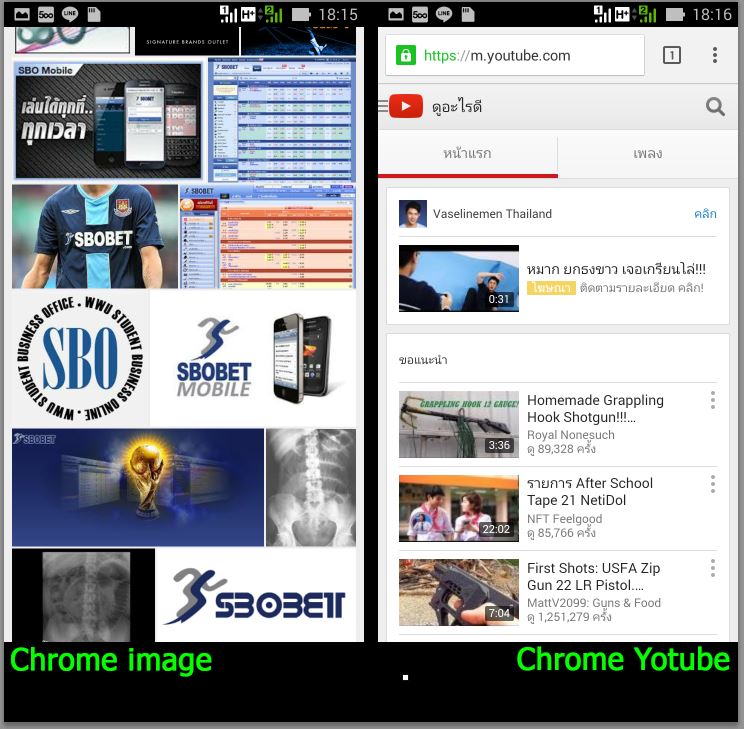The height and width of the screenshot is (729, 744).
Task: Open the SBOBET Mobile logo image
Action: 253,359
